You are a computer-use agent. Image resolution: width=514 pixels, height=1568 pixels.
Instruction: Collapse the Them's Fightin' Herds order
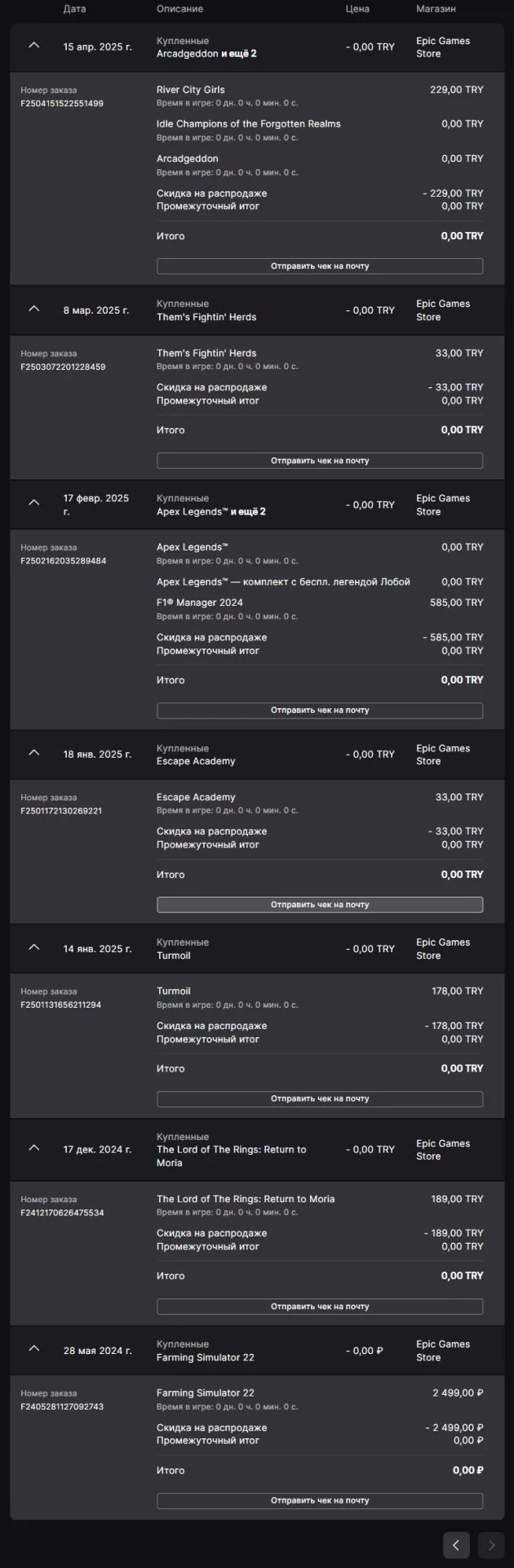coord(33,309)
